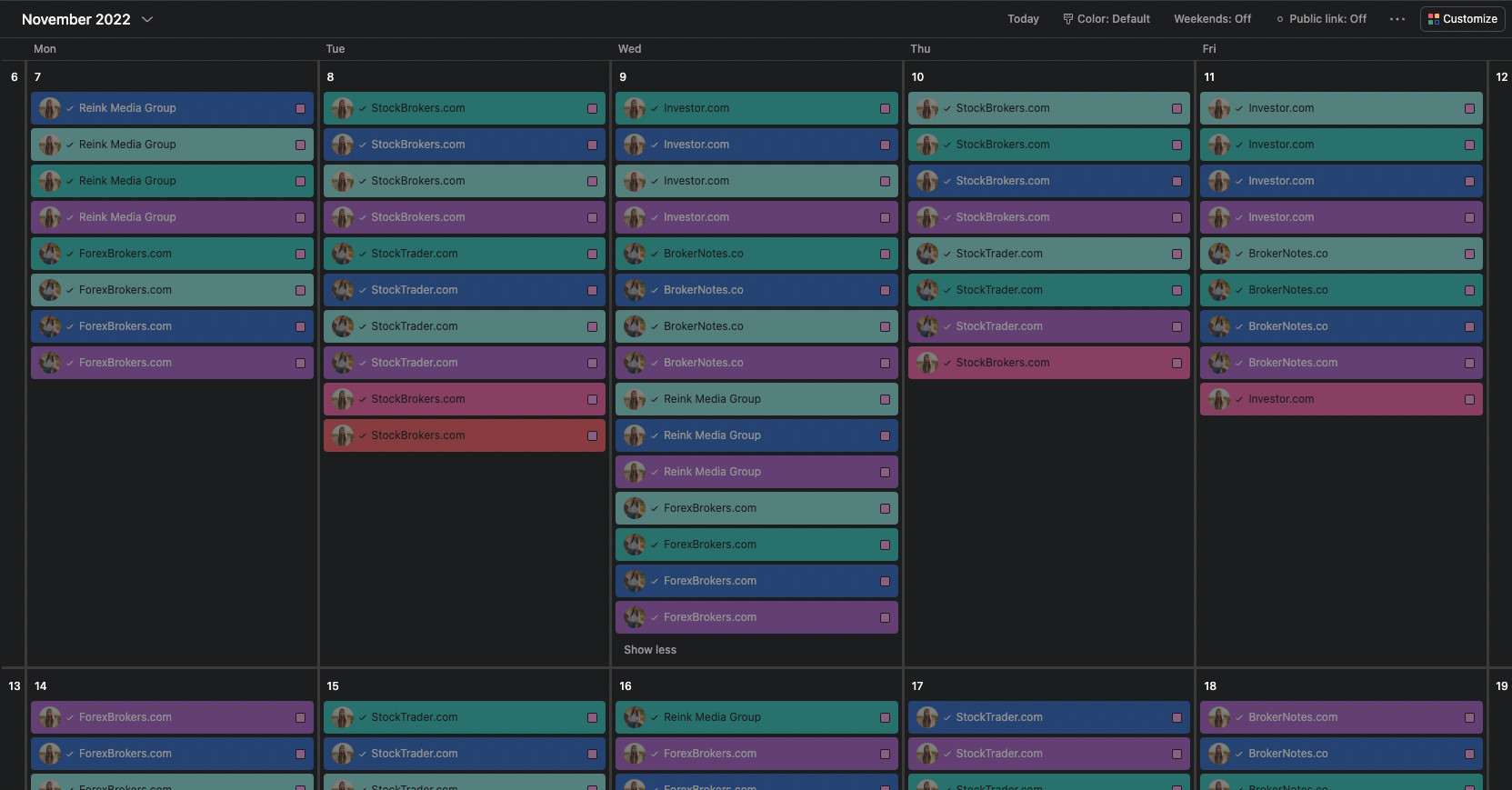Click avatar on purple Reink Media Group task Wednesday 9
This screenshot has width=1512, height=790.
click(x=635, y=472)
